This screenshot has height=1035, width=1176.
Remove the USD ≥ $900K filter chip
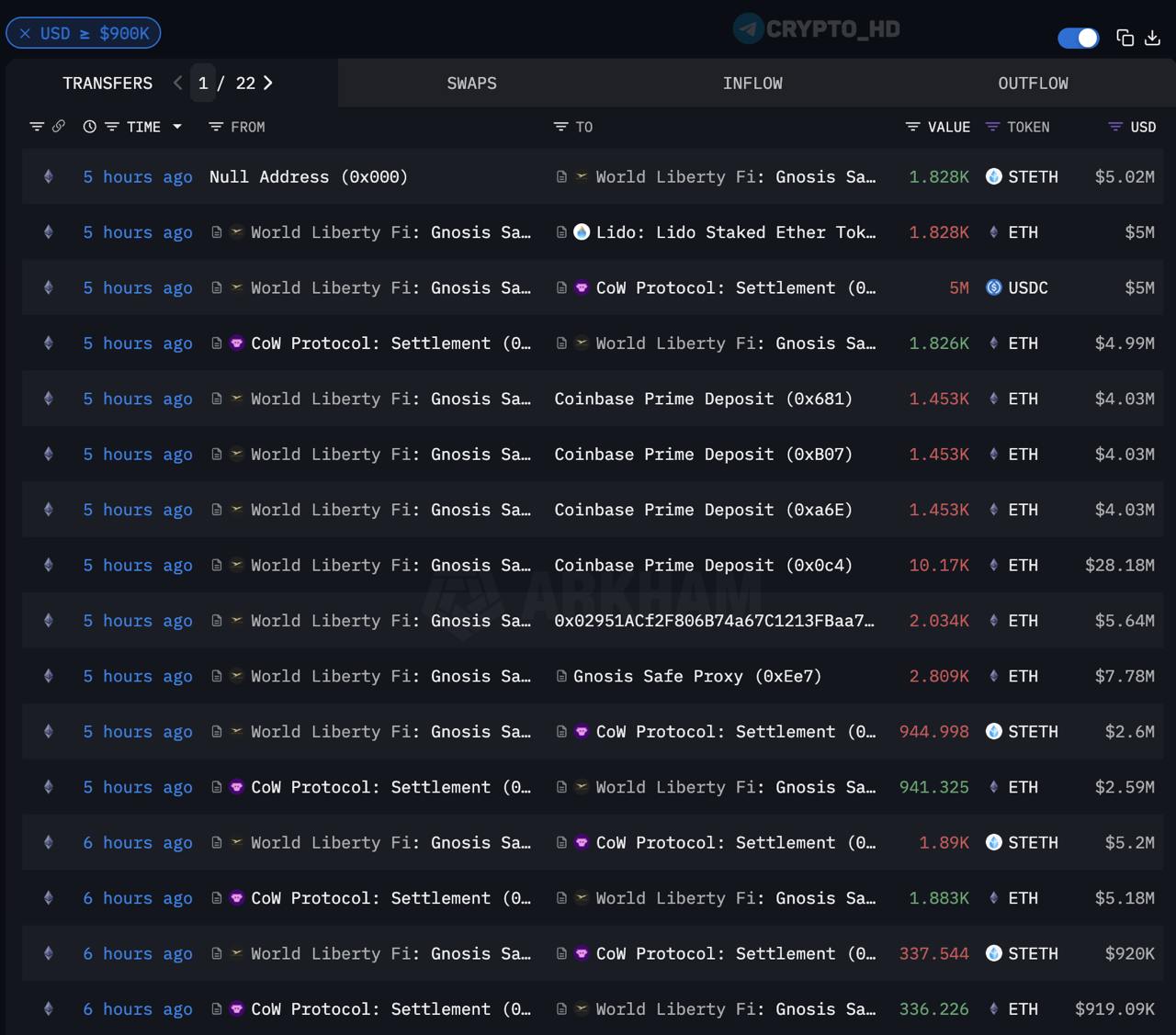[25, 33]
